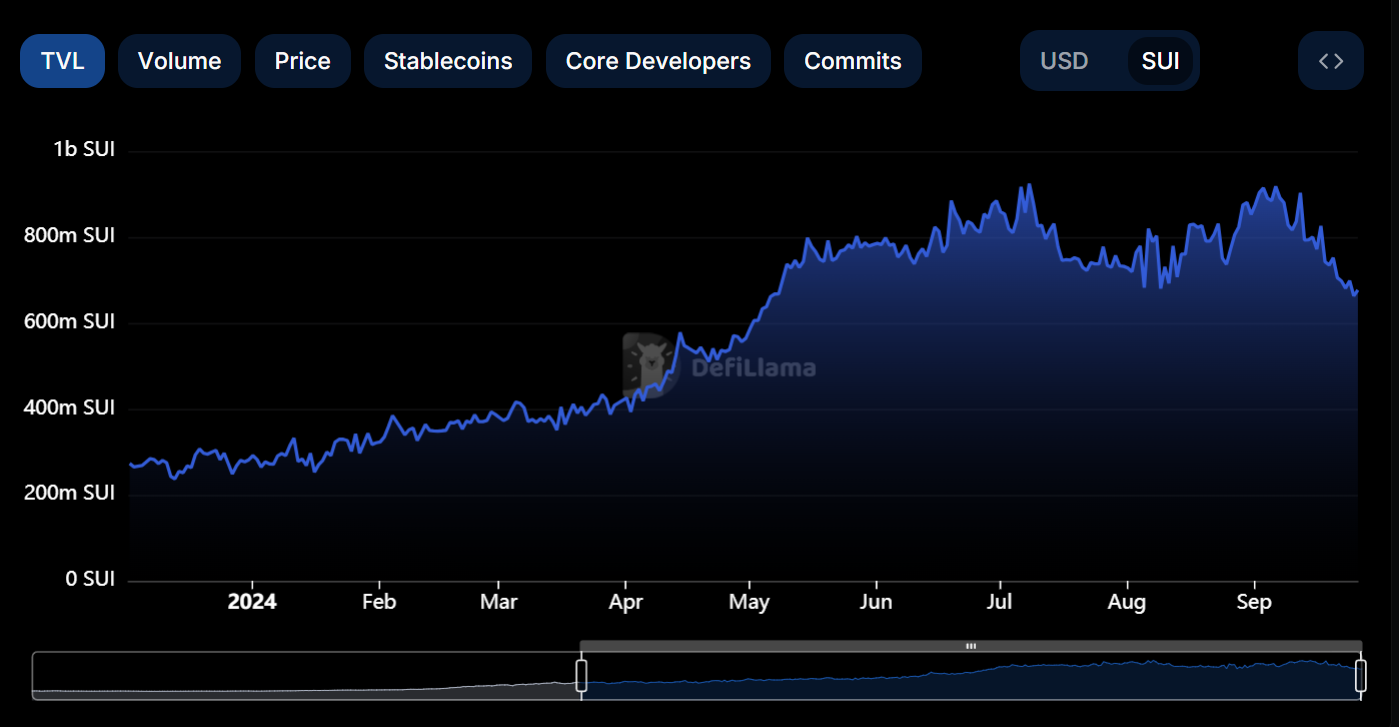Image resolution: width=1399 pixels, height=727 pixels.
Task: Click the right range slider handle
Action: pyautogui.click(x=1360, y=675)
